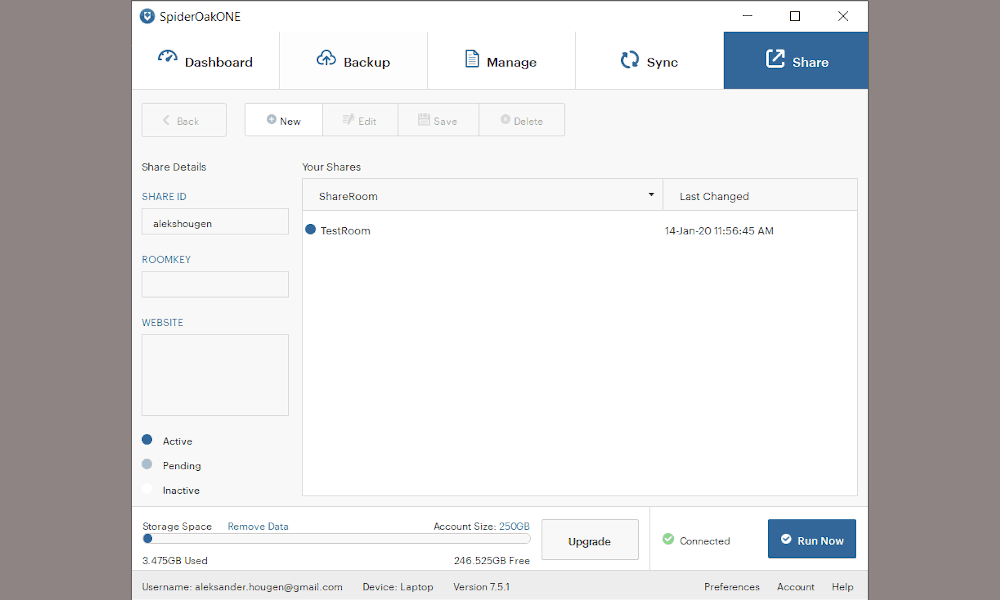The image size is (1000, 600).
Task: Click the Upgrade button
Action: tap(590, 540)
